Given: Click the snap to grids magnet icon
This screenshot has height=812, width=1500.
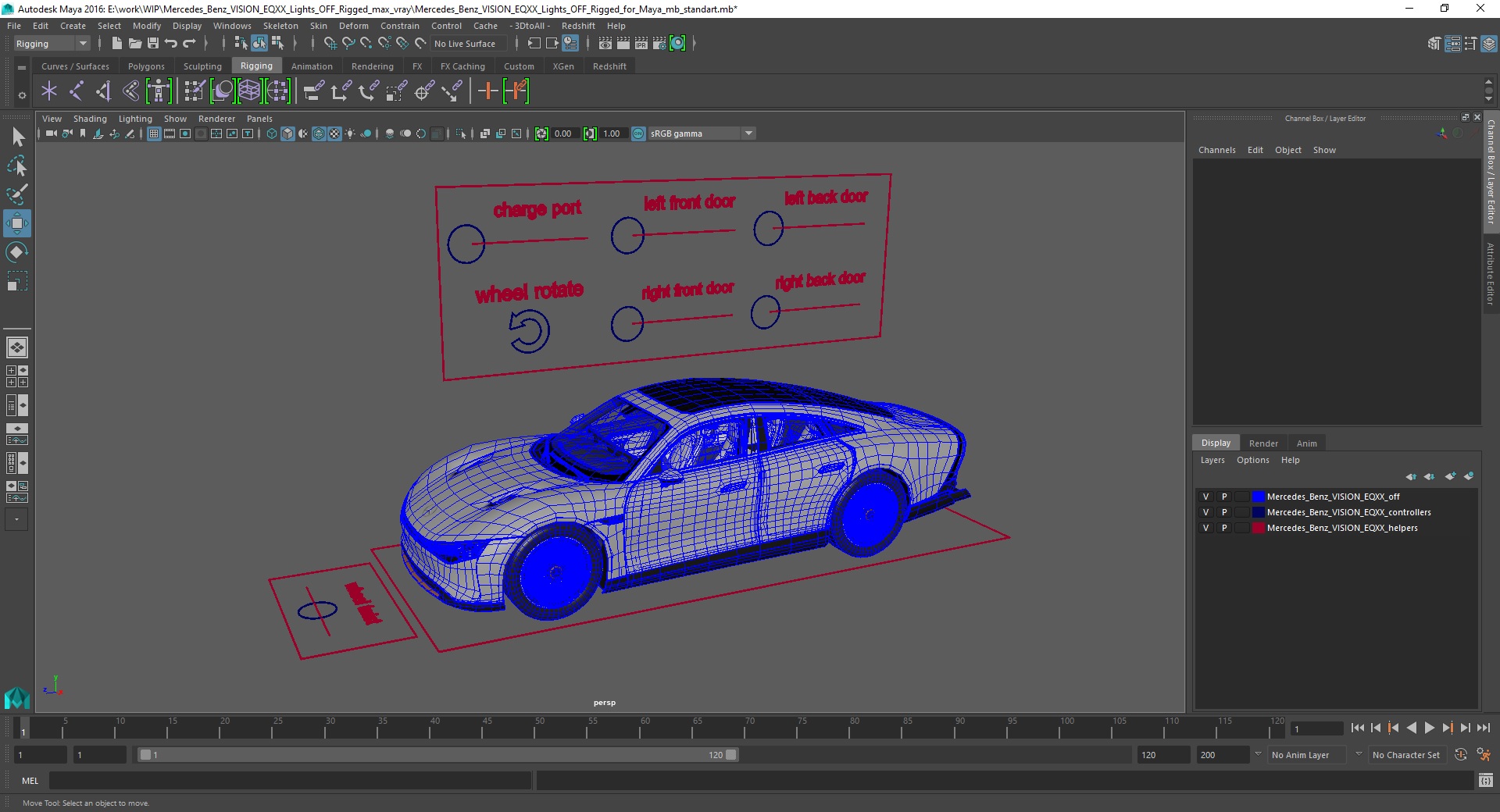Looking at the screenshot, I should (x=330, y=44).
